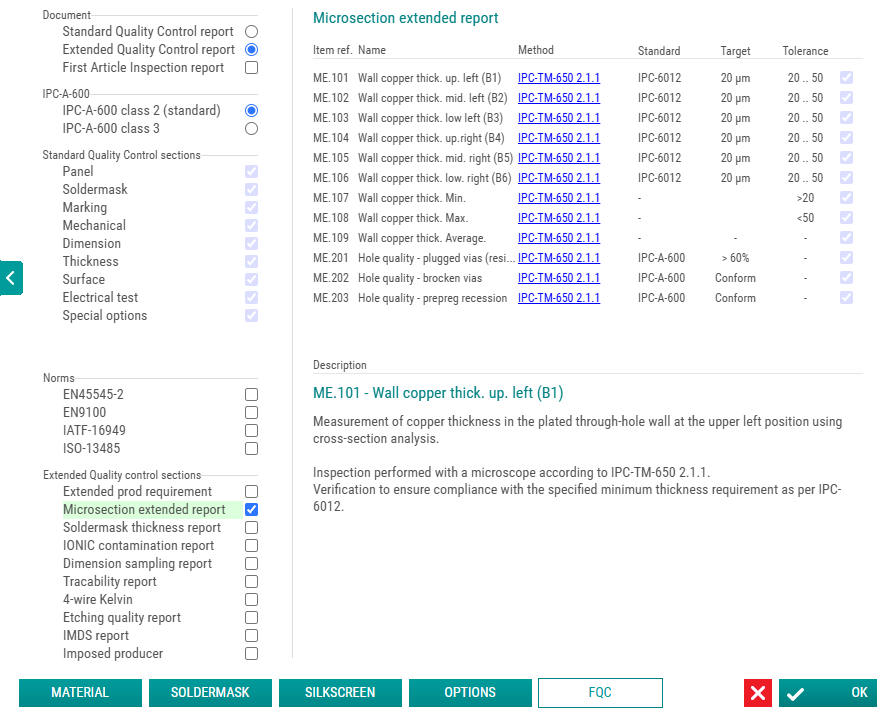Toggle the ME.106 row checkbox
884x719 pixels.
846,178
